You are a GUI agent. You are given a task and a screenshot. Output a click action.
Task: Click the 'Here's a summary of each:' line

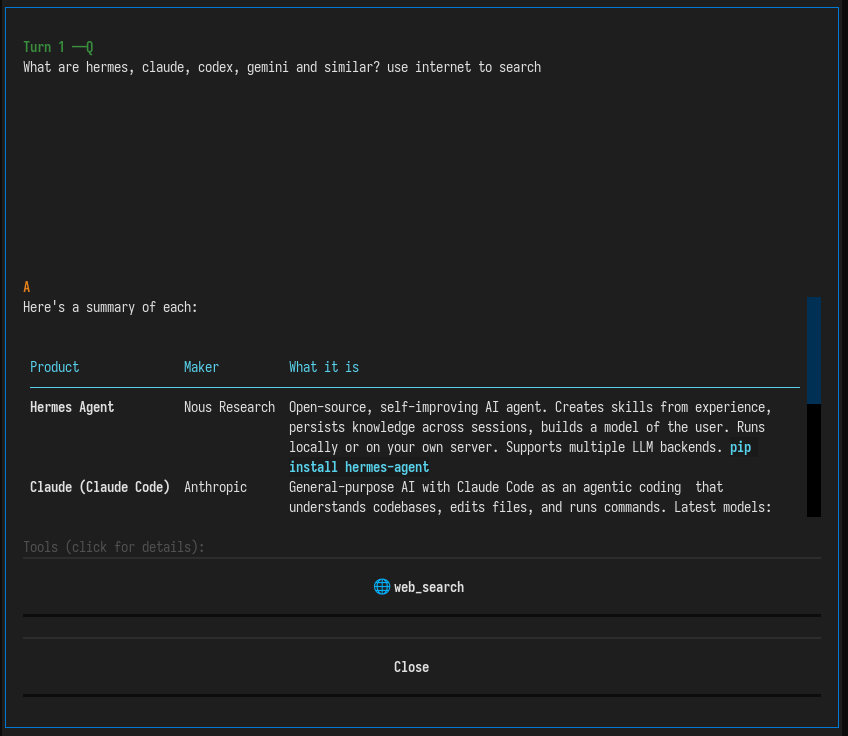click(110, 307)
